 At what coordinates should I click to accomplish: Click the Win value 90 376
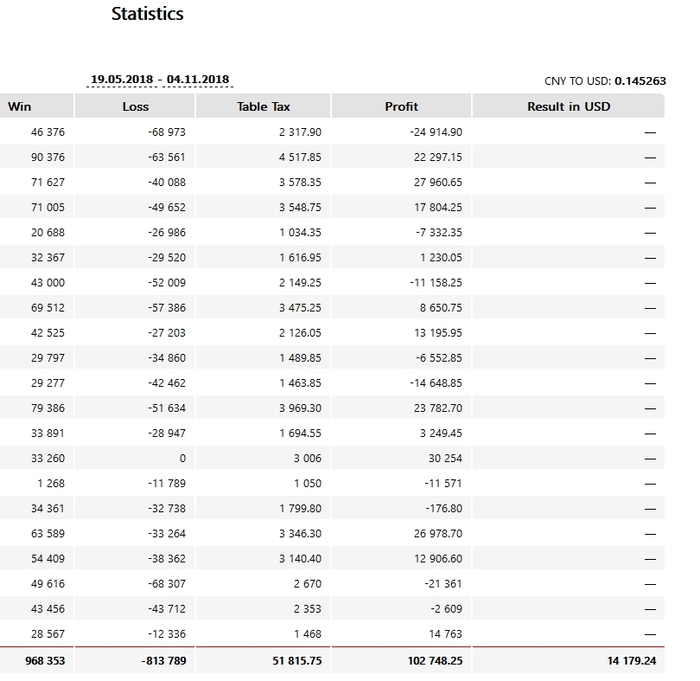pos(48,157)
